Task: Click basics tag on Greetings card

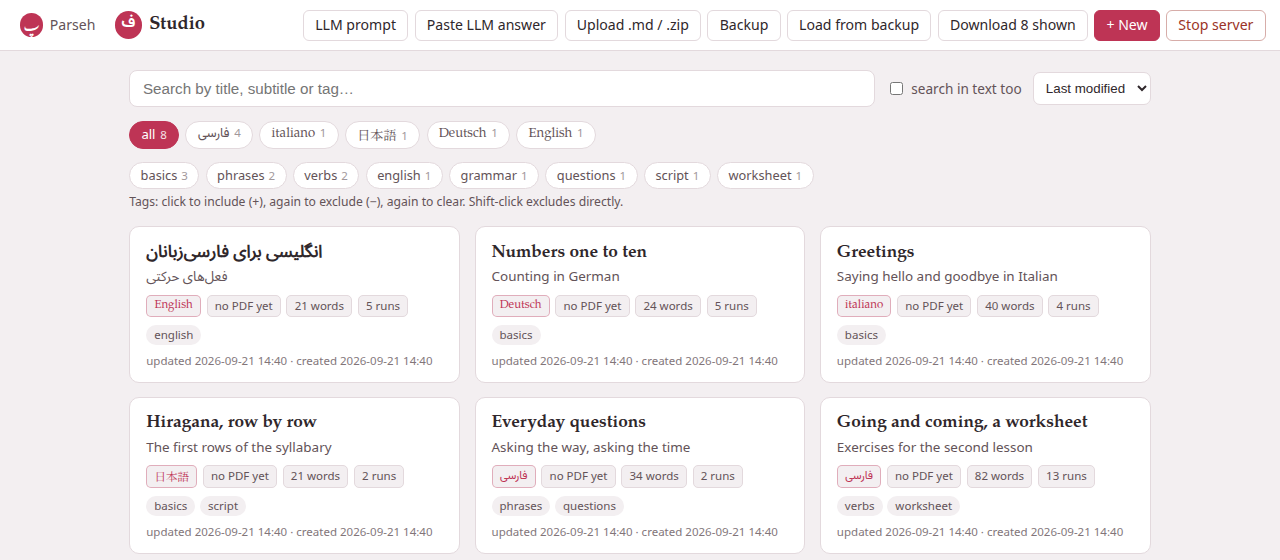Action: pyautogui.click(x=861, y=335)
